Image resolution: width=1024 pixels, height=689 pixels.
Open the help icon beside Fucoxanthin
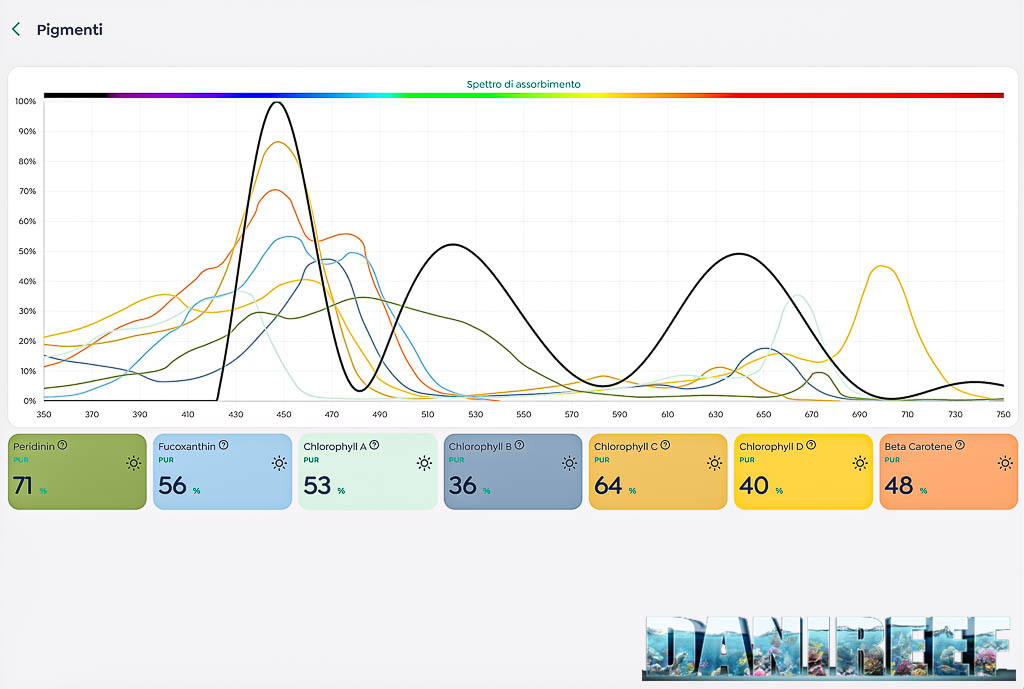[x=223, y=445]
